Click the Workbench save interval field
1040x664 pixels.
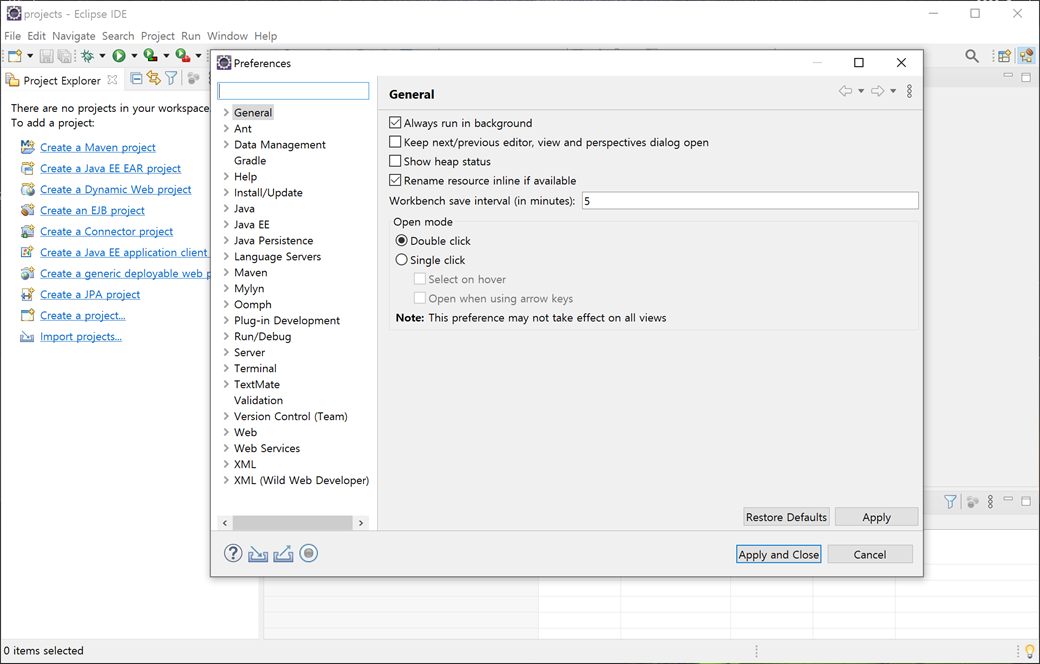[x=750, y=200]
